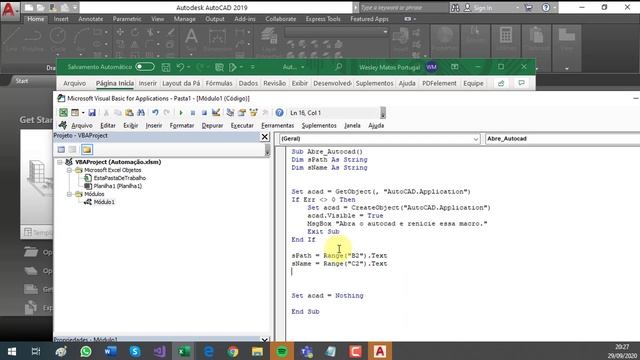Open the Excel Desenvolvedor tab
This screenshot has width=640, height=360.
[332, 83]
